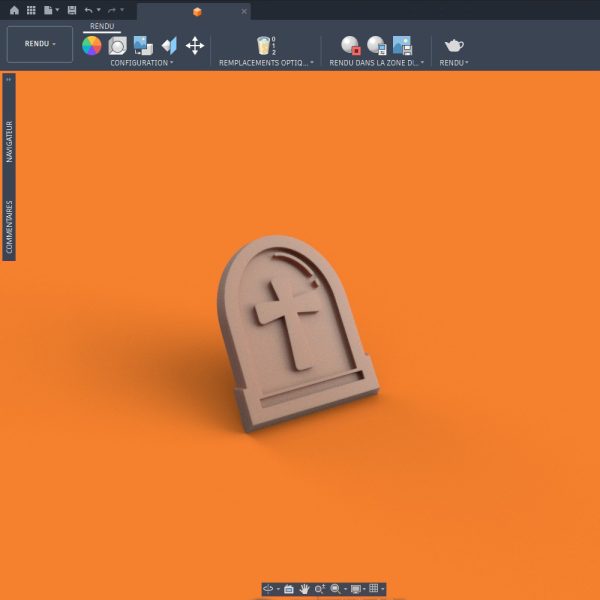The width and height of the screenshot is (600, 600).
Task: Undo the last action
Action: (88, 10)
